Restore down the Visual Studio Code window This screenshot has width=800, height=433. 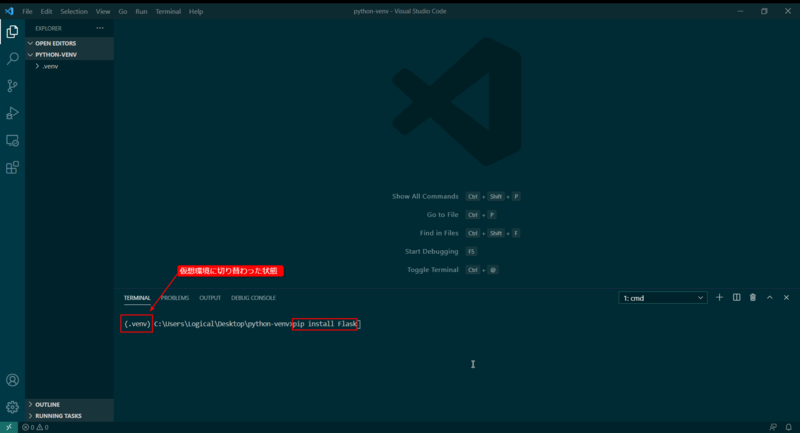(x=764, y=11)
